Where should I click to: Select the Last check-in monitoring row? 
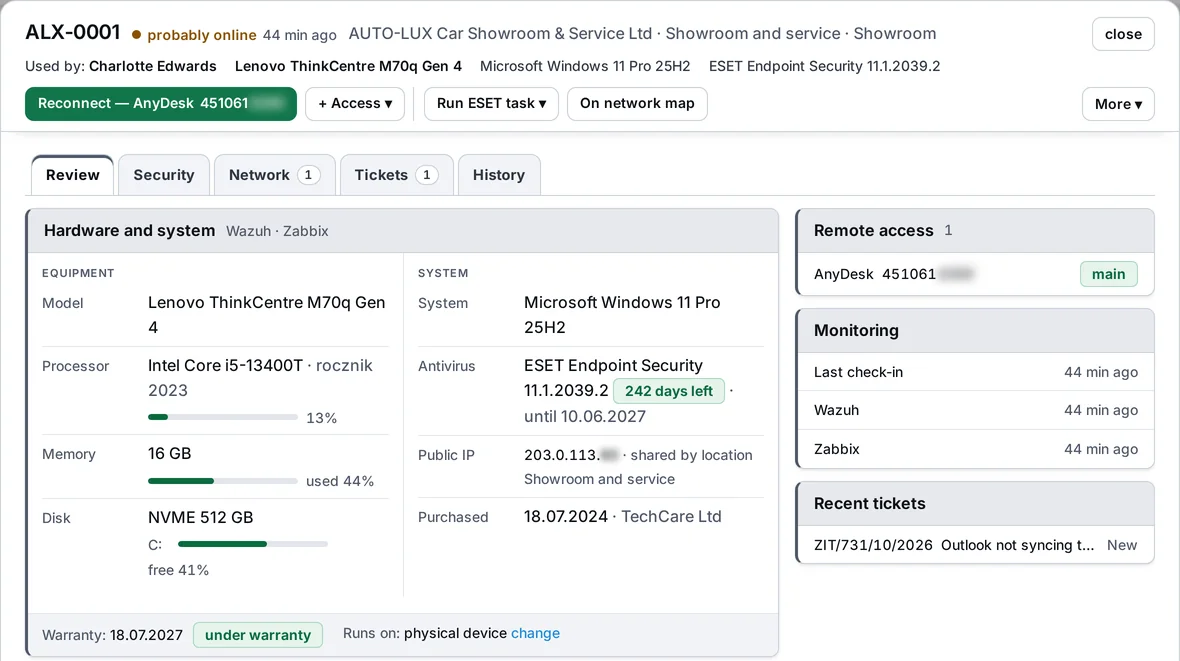[x=975, y=372]
